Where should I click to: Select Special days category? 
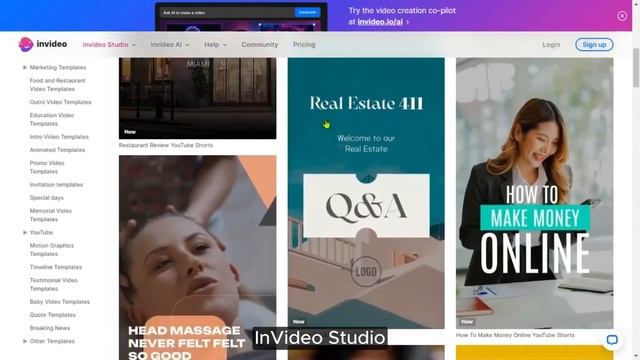point(47,198)
